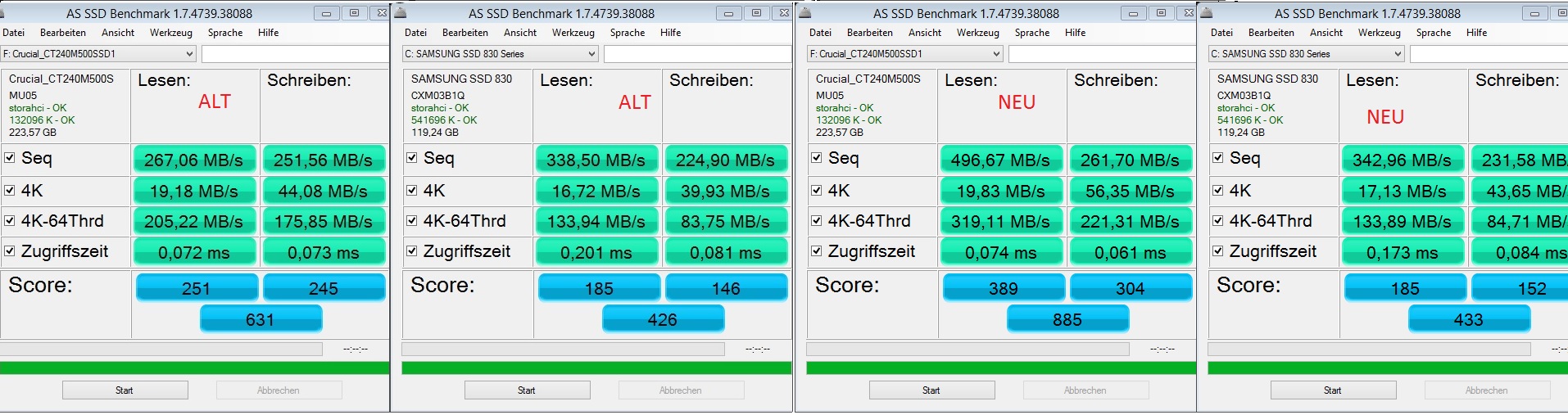
Task: Click the total score 885 box
Action: 1067,318
